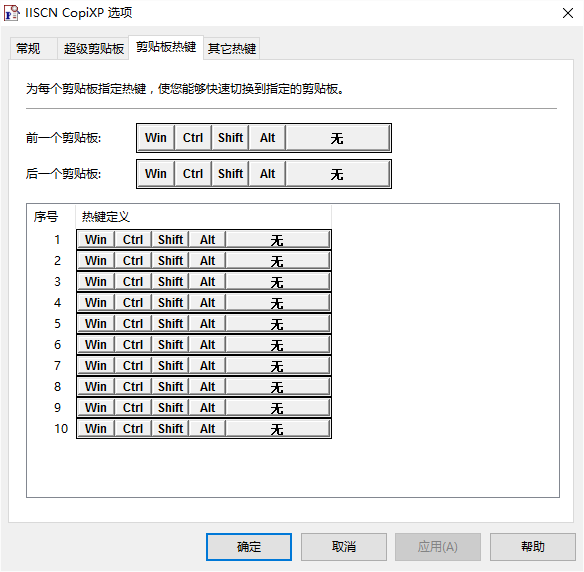584x572 pixels.
Task: Select row number 1 in the list
Action: pos(57,239)
